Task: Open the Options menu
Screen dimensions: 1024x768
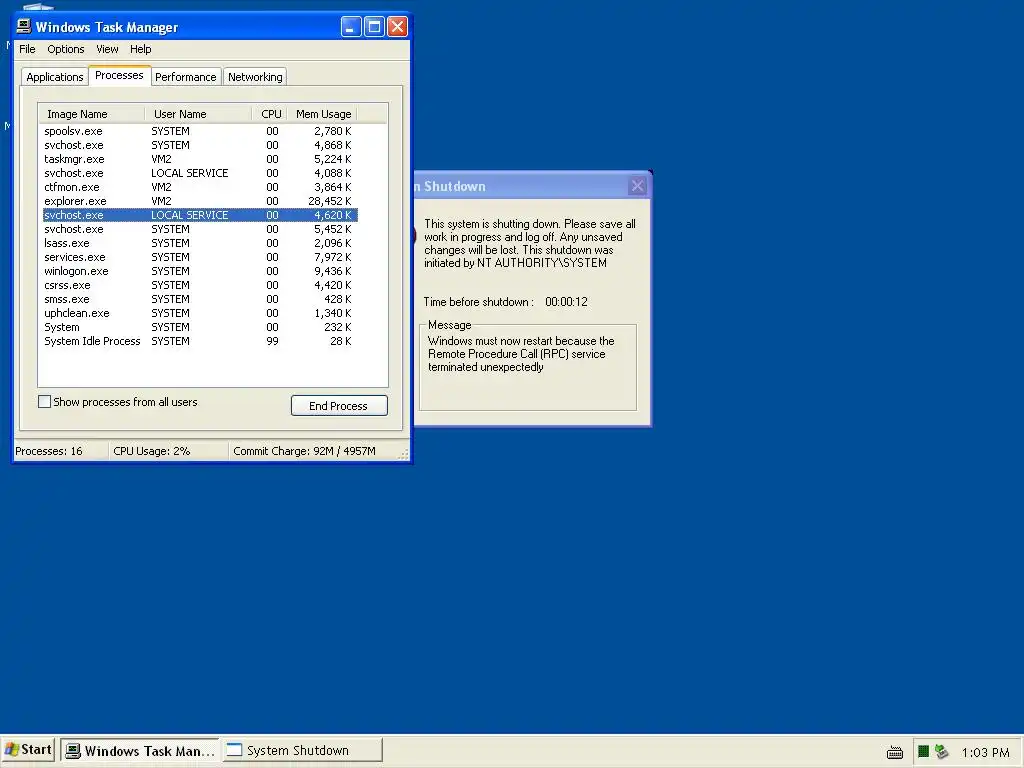Action: pyautogui.click(x=65, y=49)
